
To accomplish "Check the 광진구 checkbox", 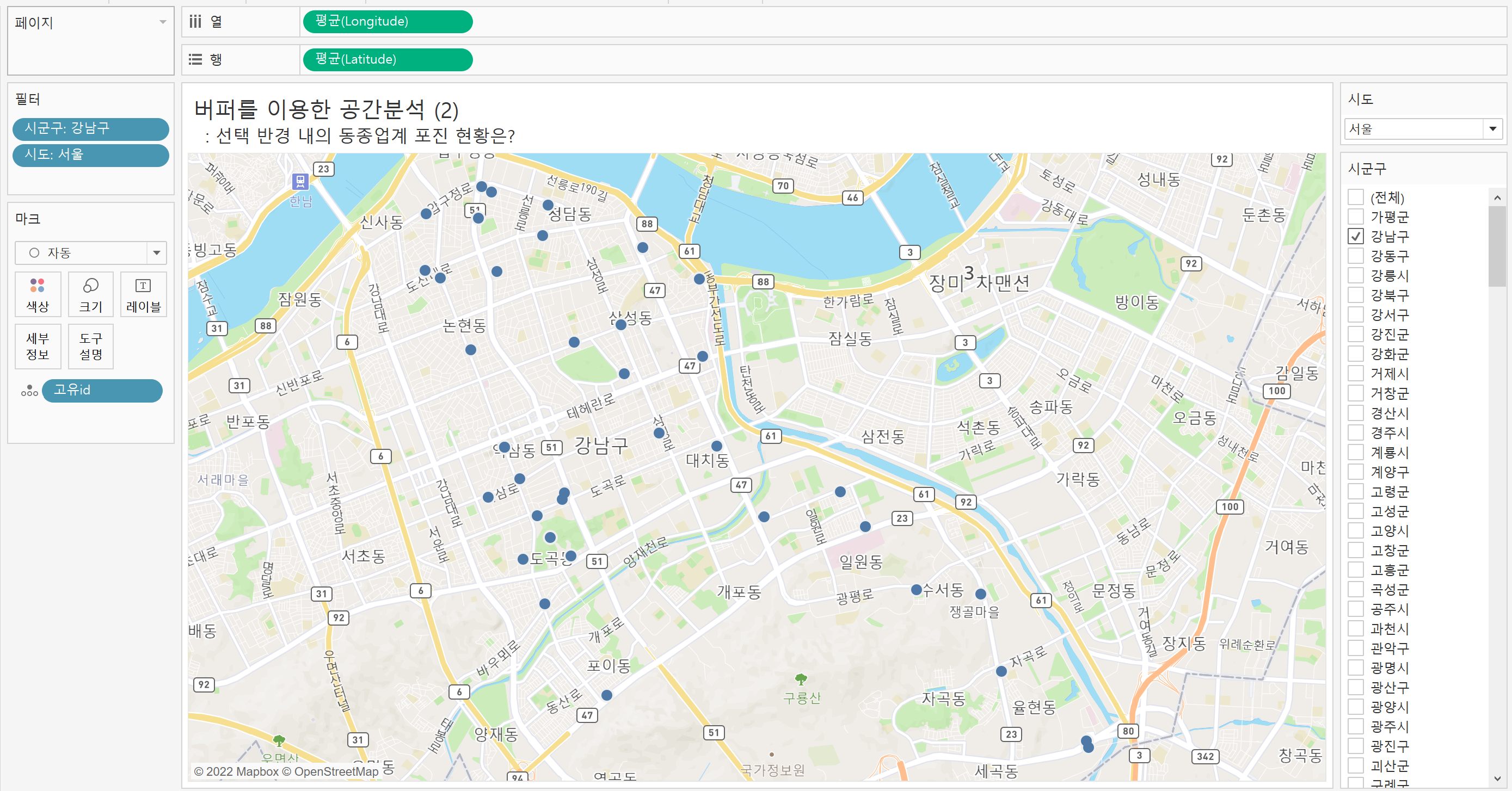I will (1355, 746).
